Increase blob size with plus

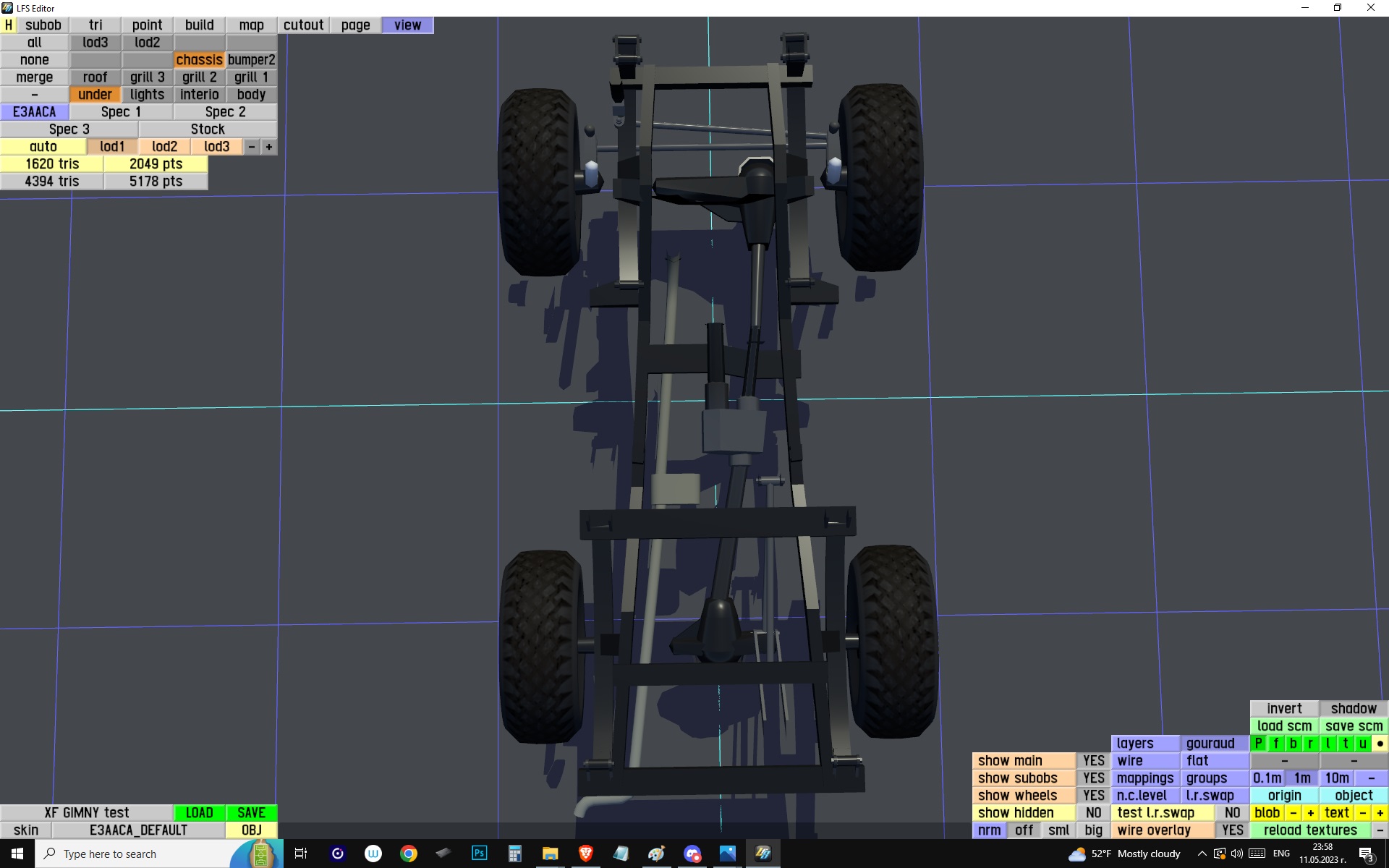[1310, 812]
